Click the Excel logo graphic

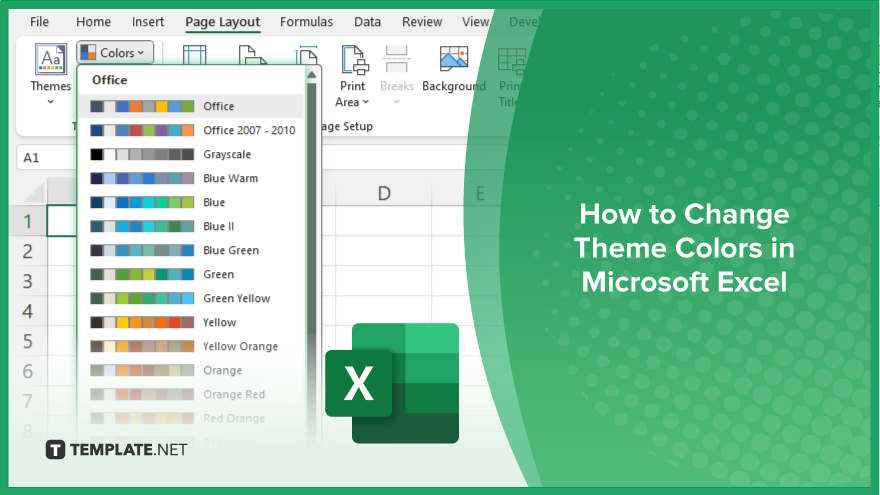pos(392,383)
